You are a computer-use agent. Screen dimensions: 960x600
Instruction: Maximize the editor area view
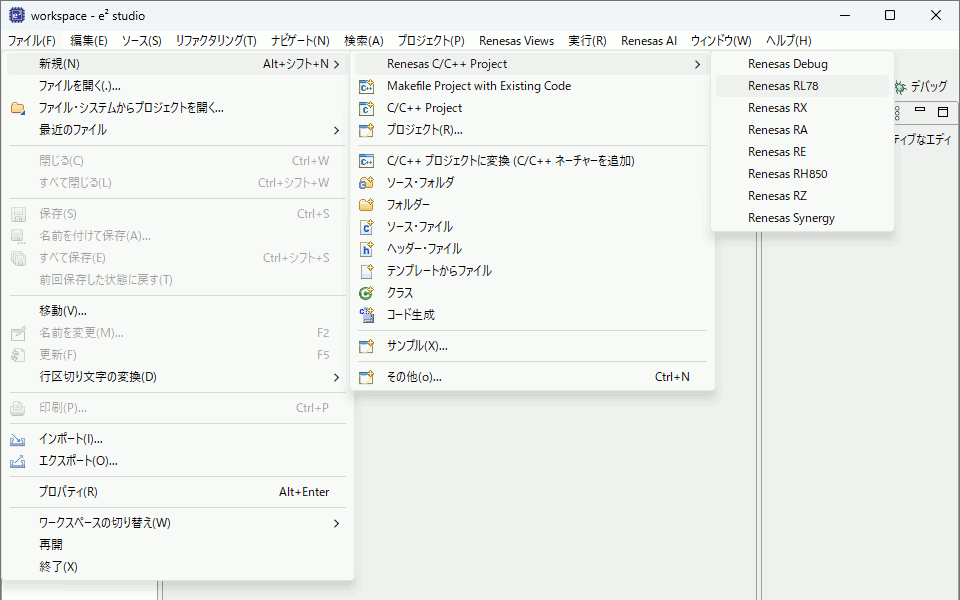coord(943,111)
